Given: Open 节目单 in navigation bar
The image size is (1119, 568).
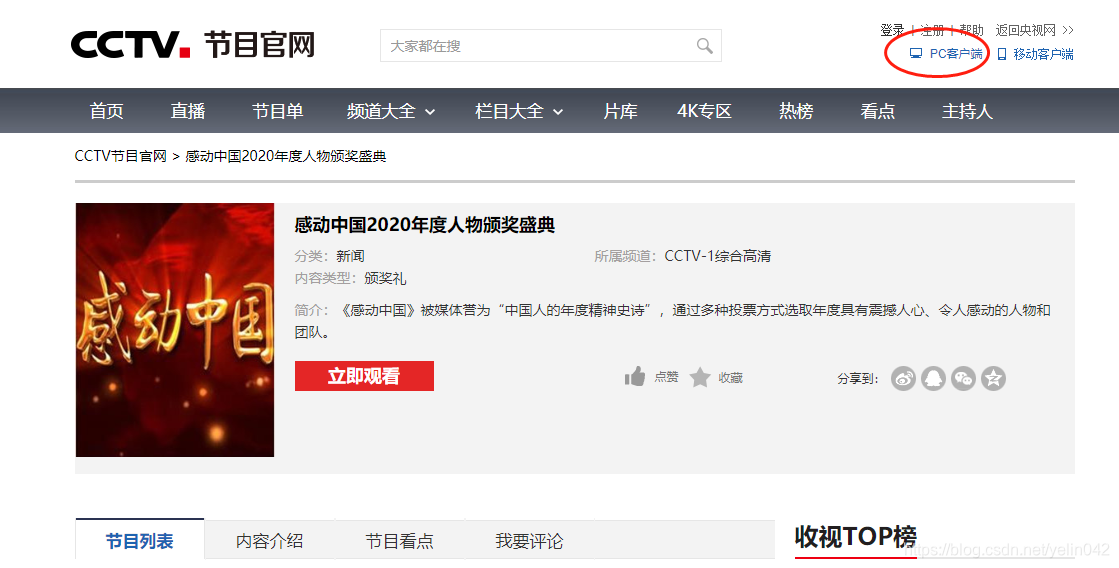Looking at the screenshot, I should click(x=278, y=111).
